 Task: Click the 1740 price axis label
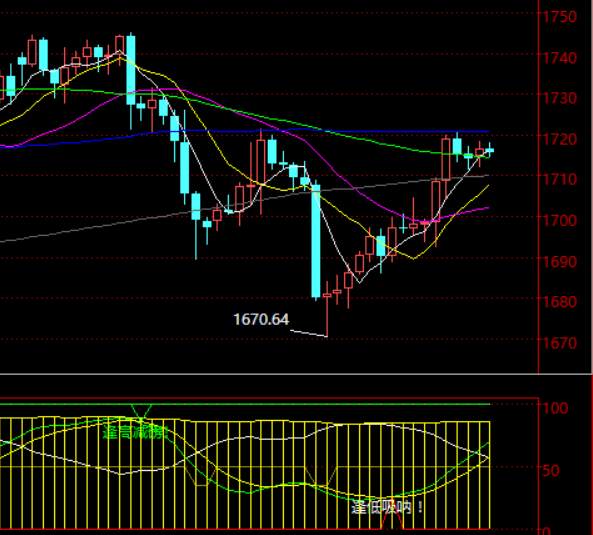point(559,58)
